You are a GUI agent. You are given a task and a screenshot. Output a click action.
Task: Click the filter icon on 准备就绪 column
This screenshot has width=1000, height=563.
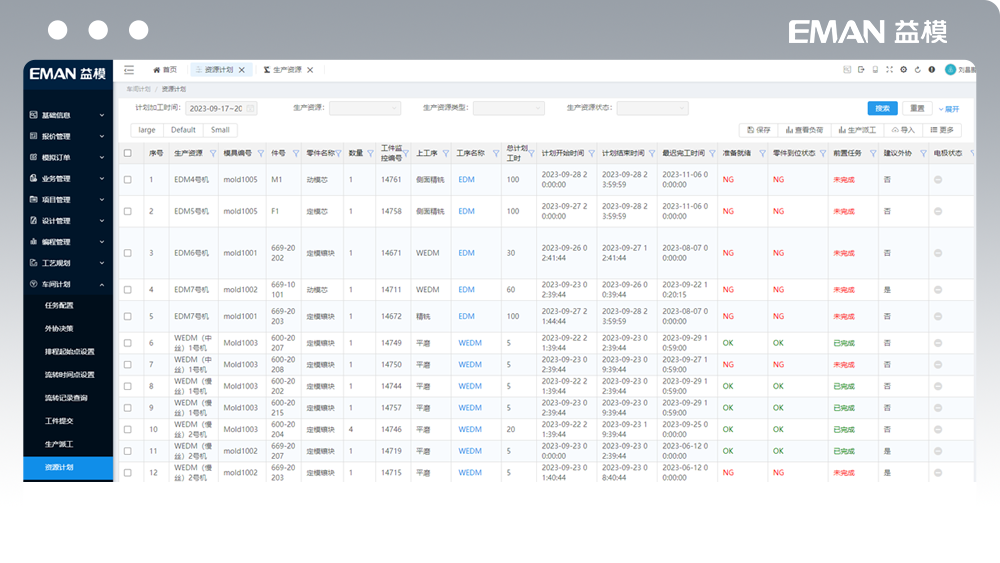click(x=762, y=154)
